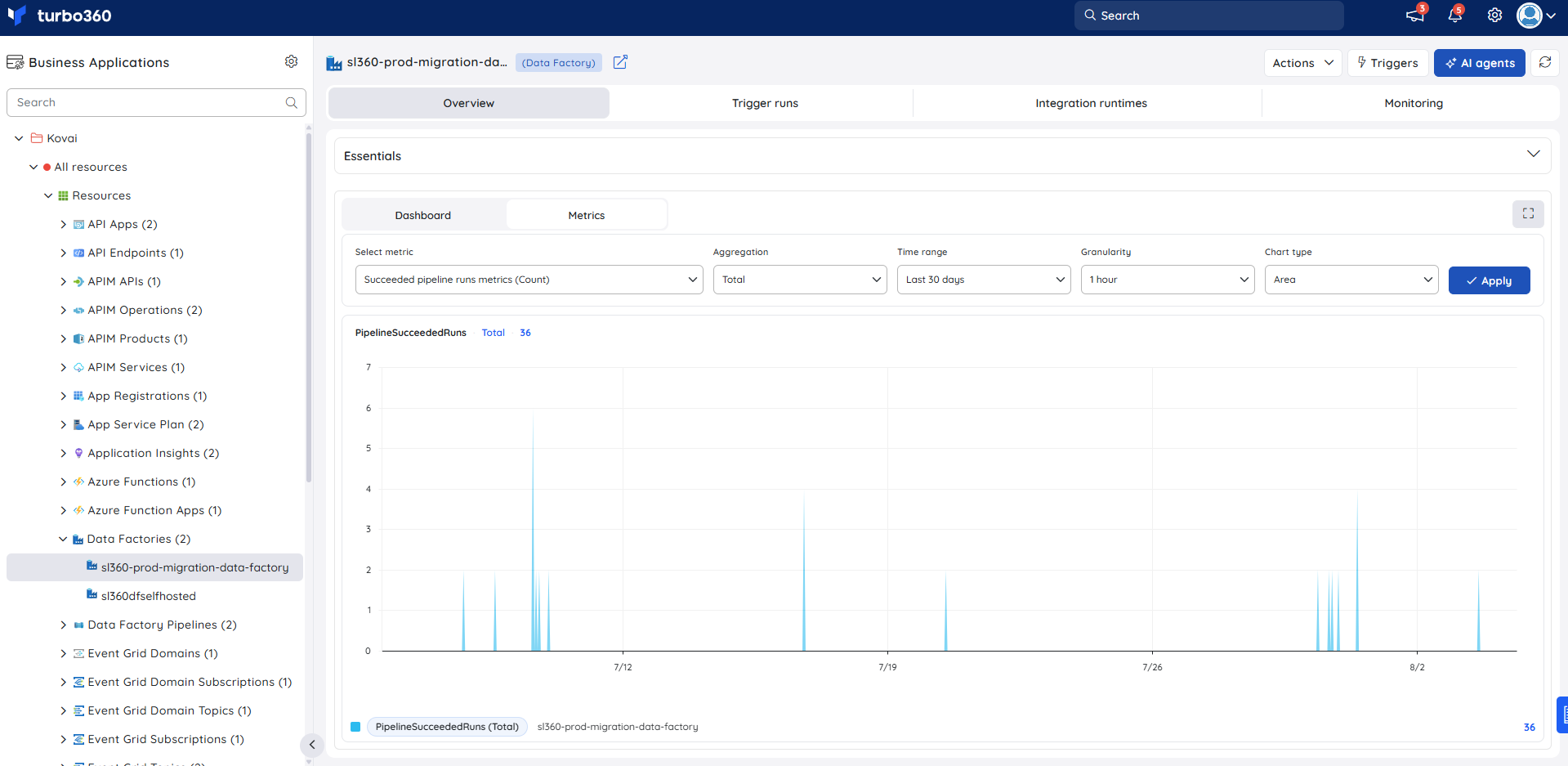Collapse the Resources tree node

pyautogui.click(x=48, y=195)
